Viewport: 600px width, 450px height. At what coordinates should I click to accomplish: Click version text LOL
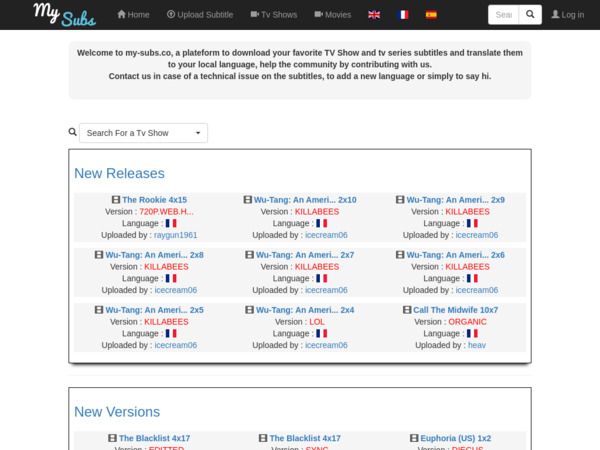click(x=317, y=322)
